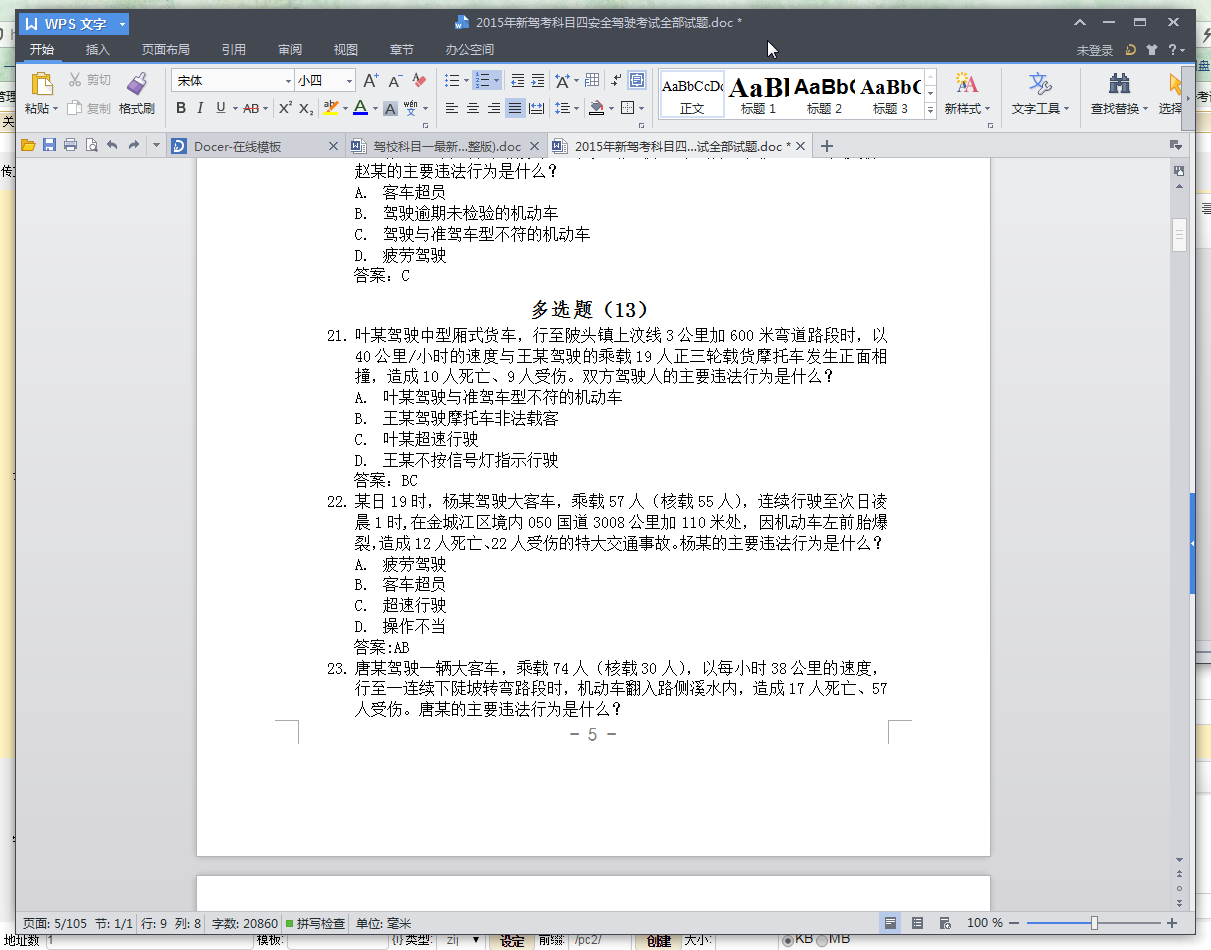Toggle show/hide paragraph marks icon
Screen dimensions: 1211x950
[x=616, y=80]
